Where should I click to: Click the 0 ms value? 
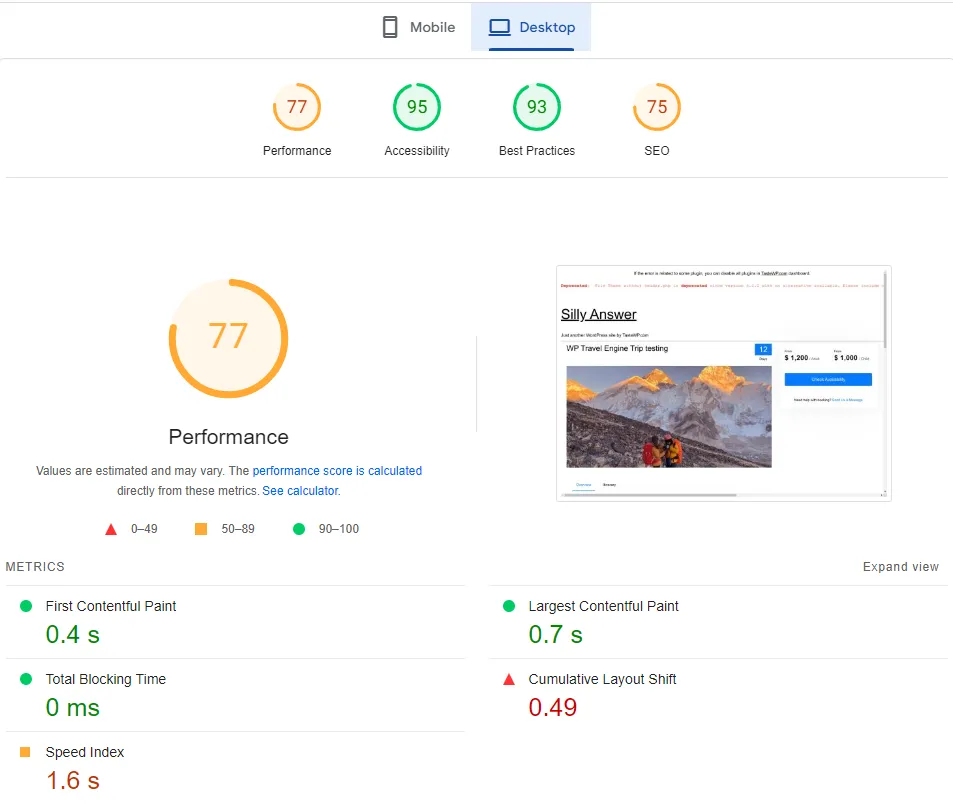(x=72, y=708)
